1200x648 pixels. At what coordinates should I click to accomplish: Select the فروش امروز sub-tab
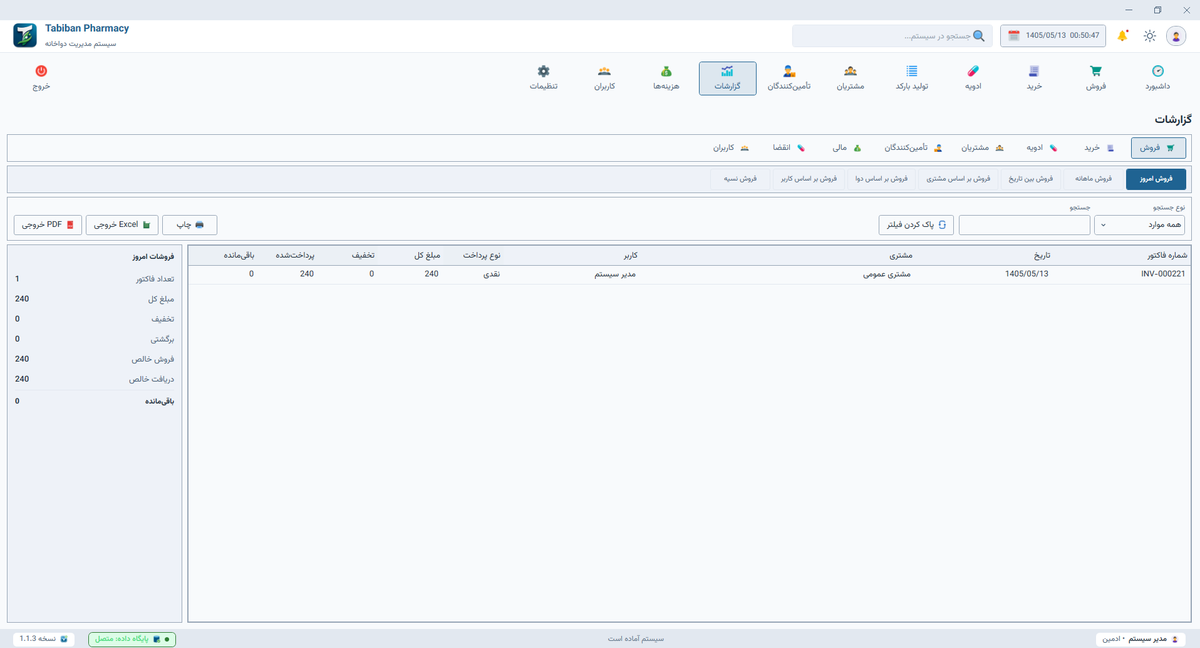tap(1156, 179)
